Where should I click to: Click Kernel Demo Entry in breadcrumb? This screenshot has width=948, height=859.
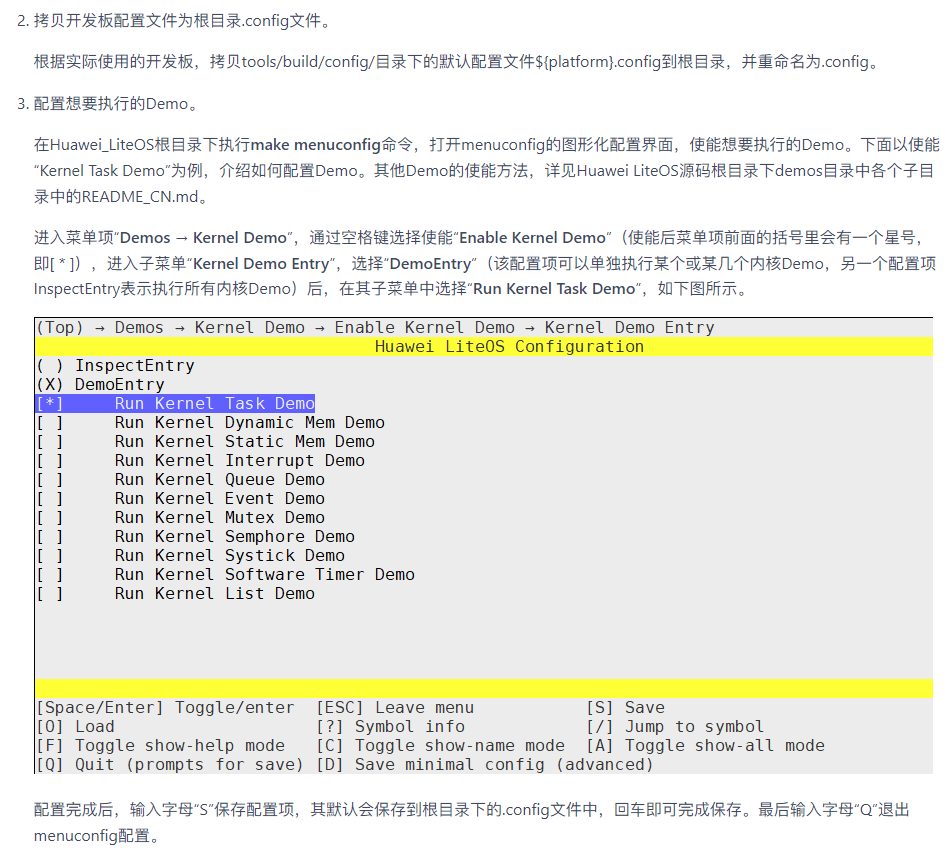(x=629, y=328)
